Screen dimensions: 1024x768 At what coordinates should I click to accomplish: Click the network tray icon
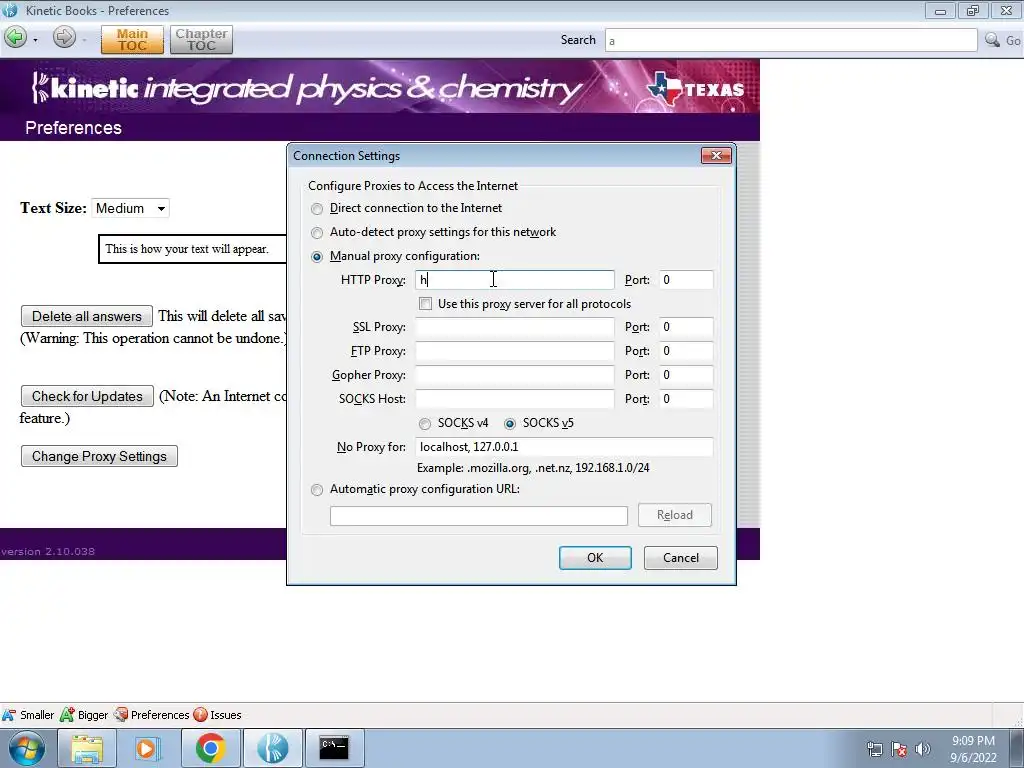coord(874,749)
